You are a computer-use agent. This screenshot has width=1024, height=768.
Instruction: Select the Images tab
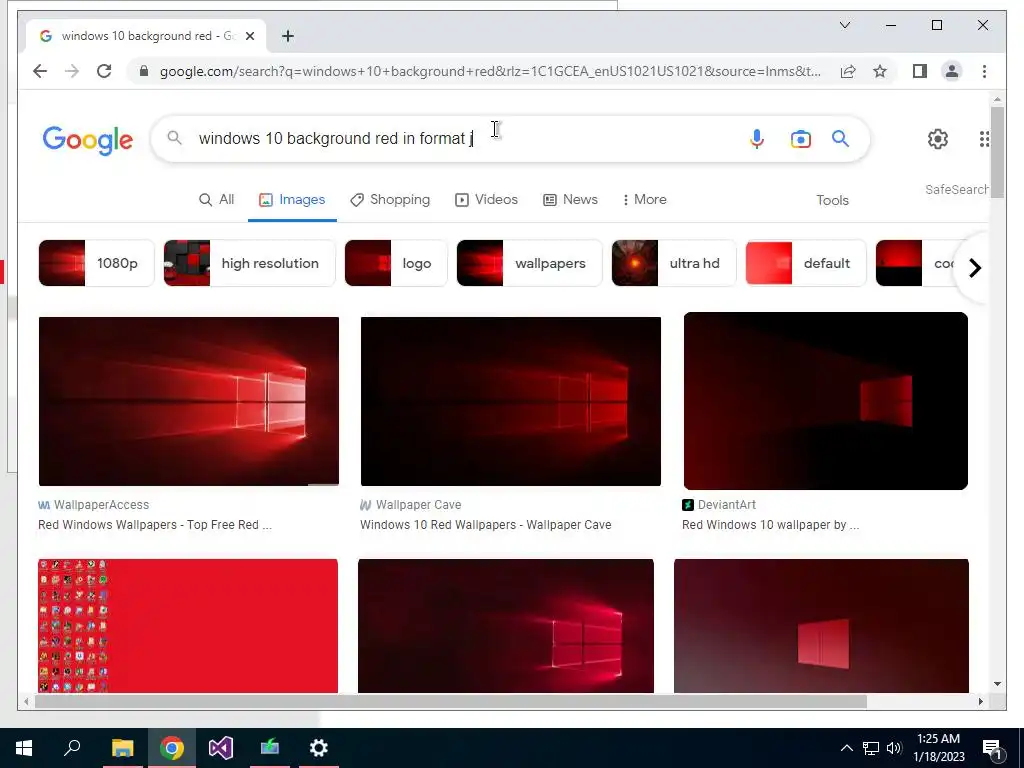(292, 200)
